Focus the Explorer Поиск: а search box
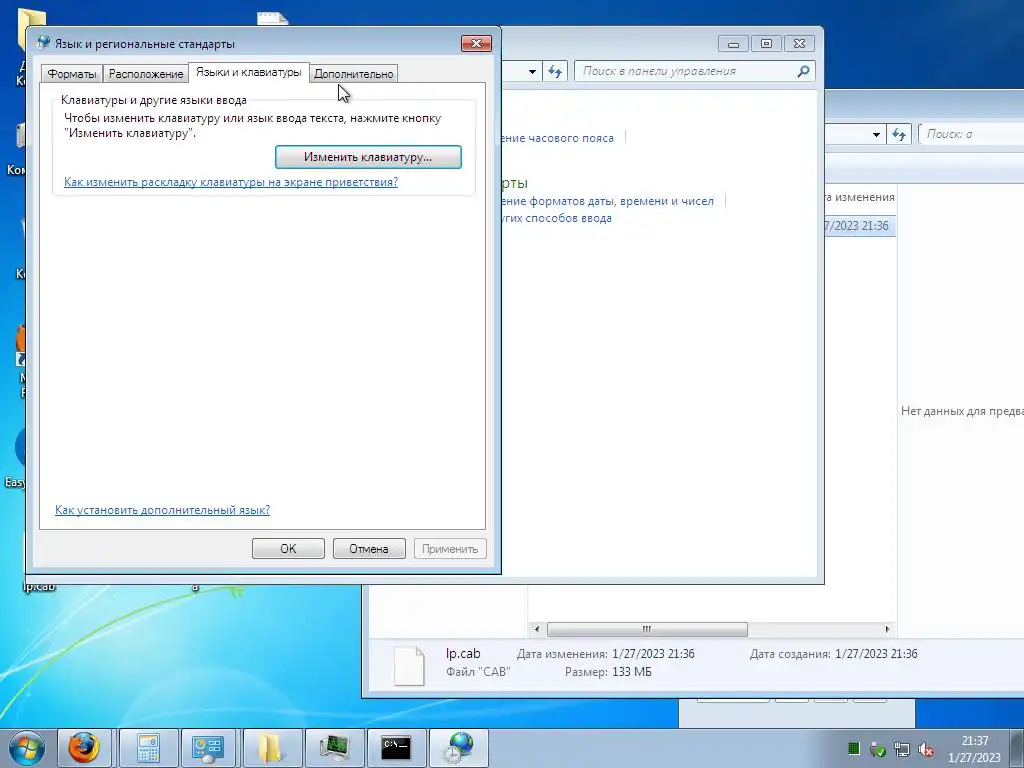The width and height of the screenshot is (1024, 768). 971,135
